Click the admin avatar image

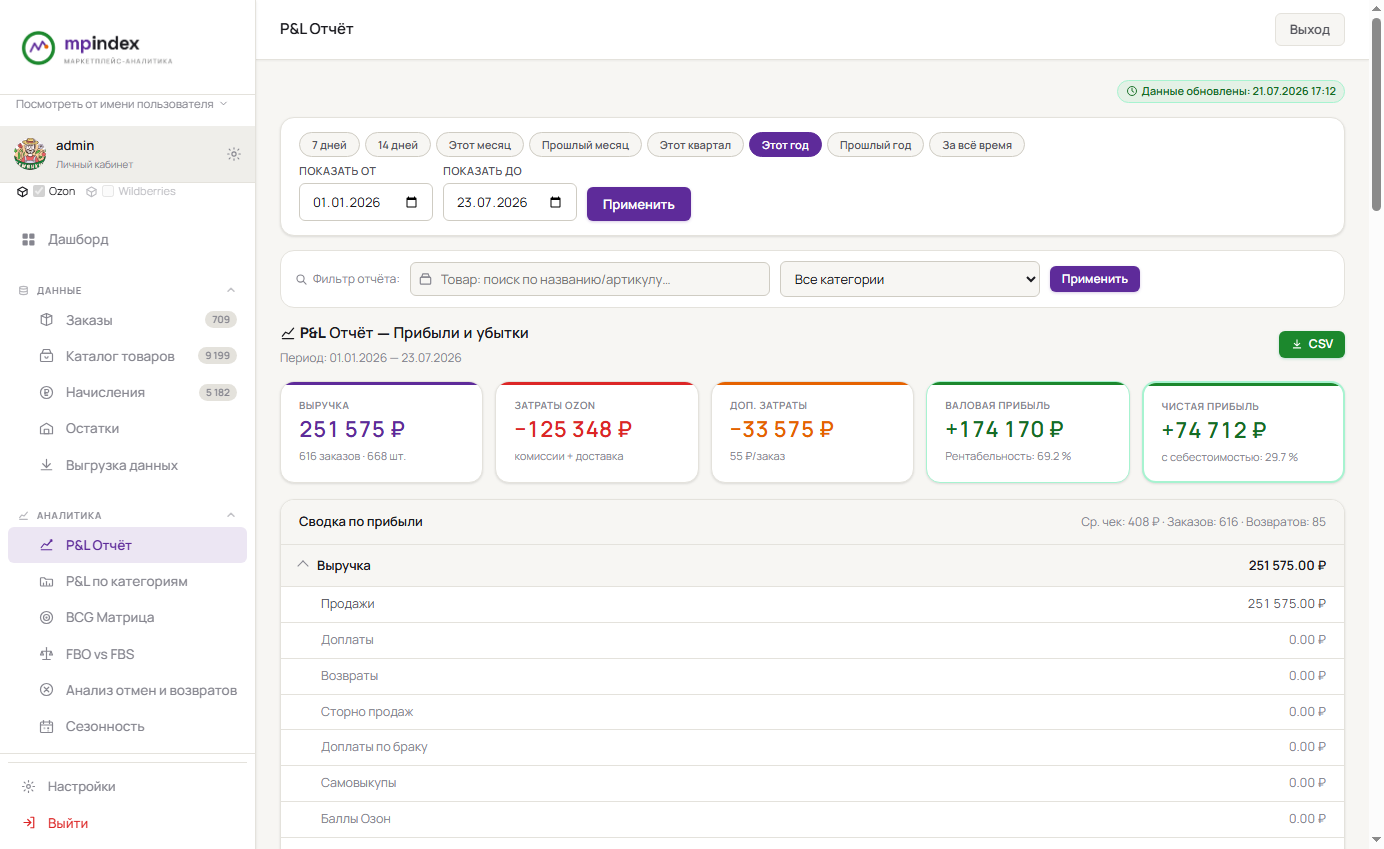(30, 154)
